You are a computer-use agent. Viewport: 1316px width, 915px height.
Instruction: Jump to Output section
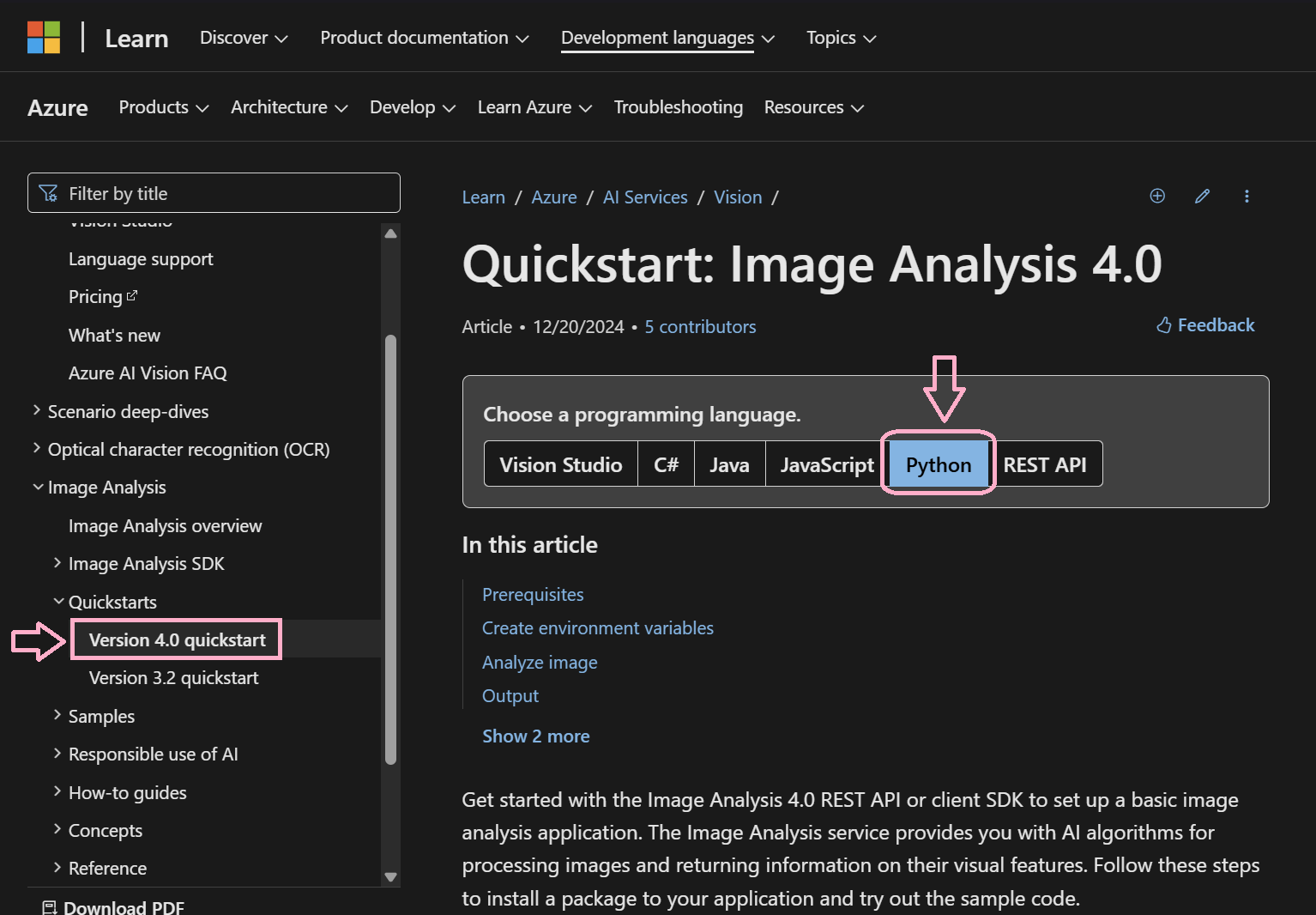tap(510, 696)
